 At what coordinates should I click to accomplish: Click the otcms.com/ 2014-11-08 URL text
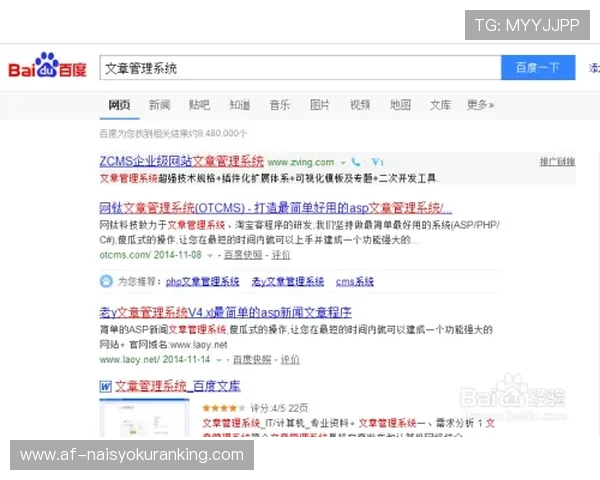pos(150,255)
